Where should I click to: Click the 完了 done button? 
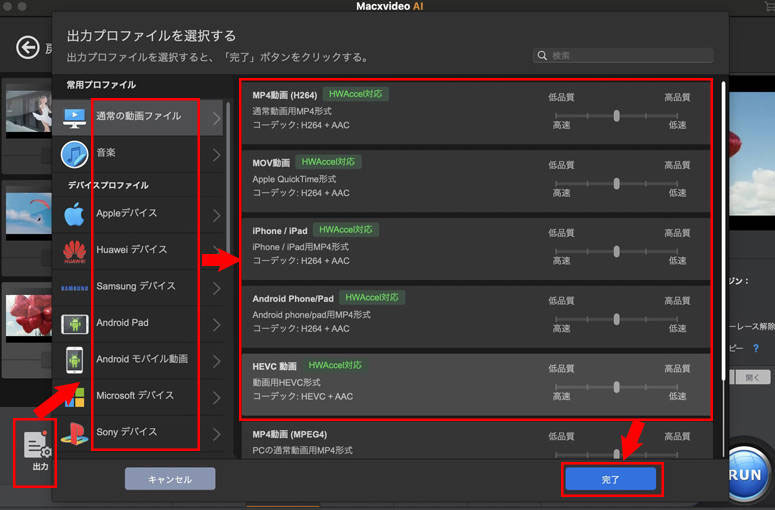tap(610, 480)
